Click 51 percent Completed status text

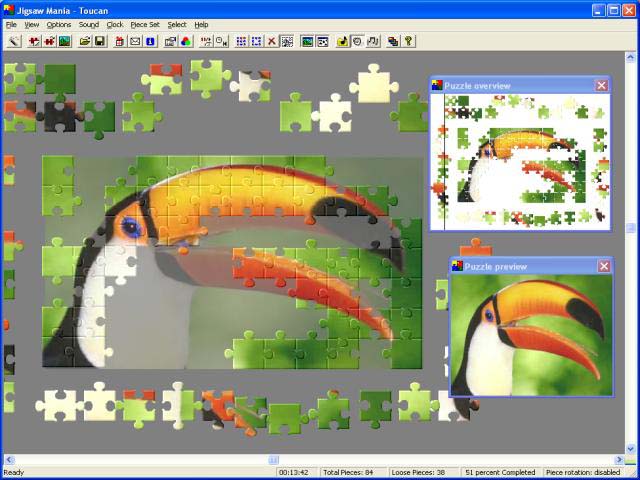pyautogui.click(x=500, y=472)
